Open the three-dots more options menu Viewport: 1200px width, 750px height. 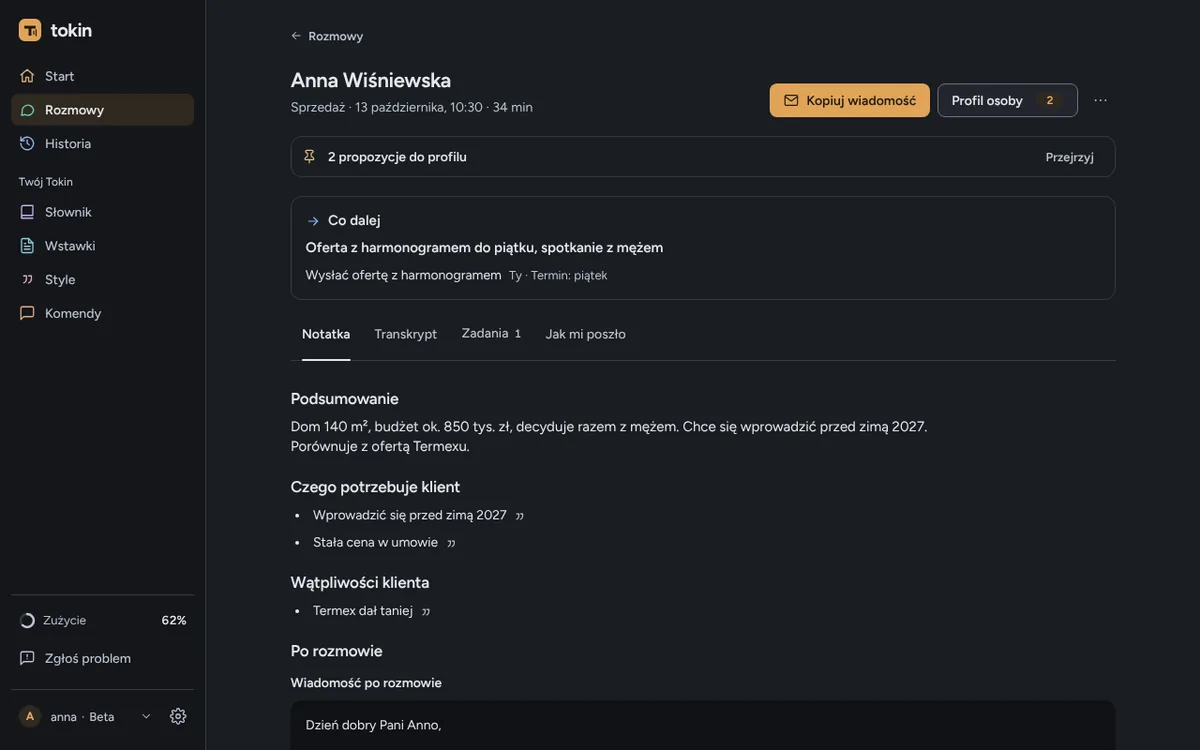point(1100,100)
